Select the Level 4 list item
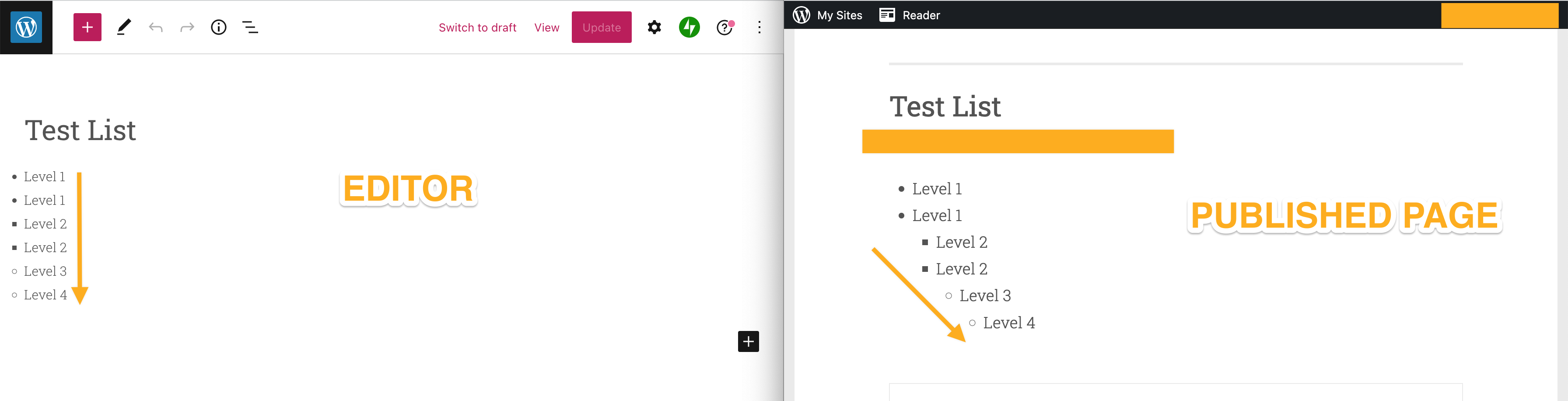Image resolution: width=1568 pixels, height=401 pixels. click(x=45, y=294)
